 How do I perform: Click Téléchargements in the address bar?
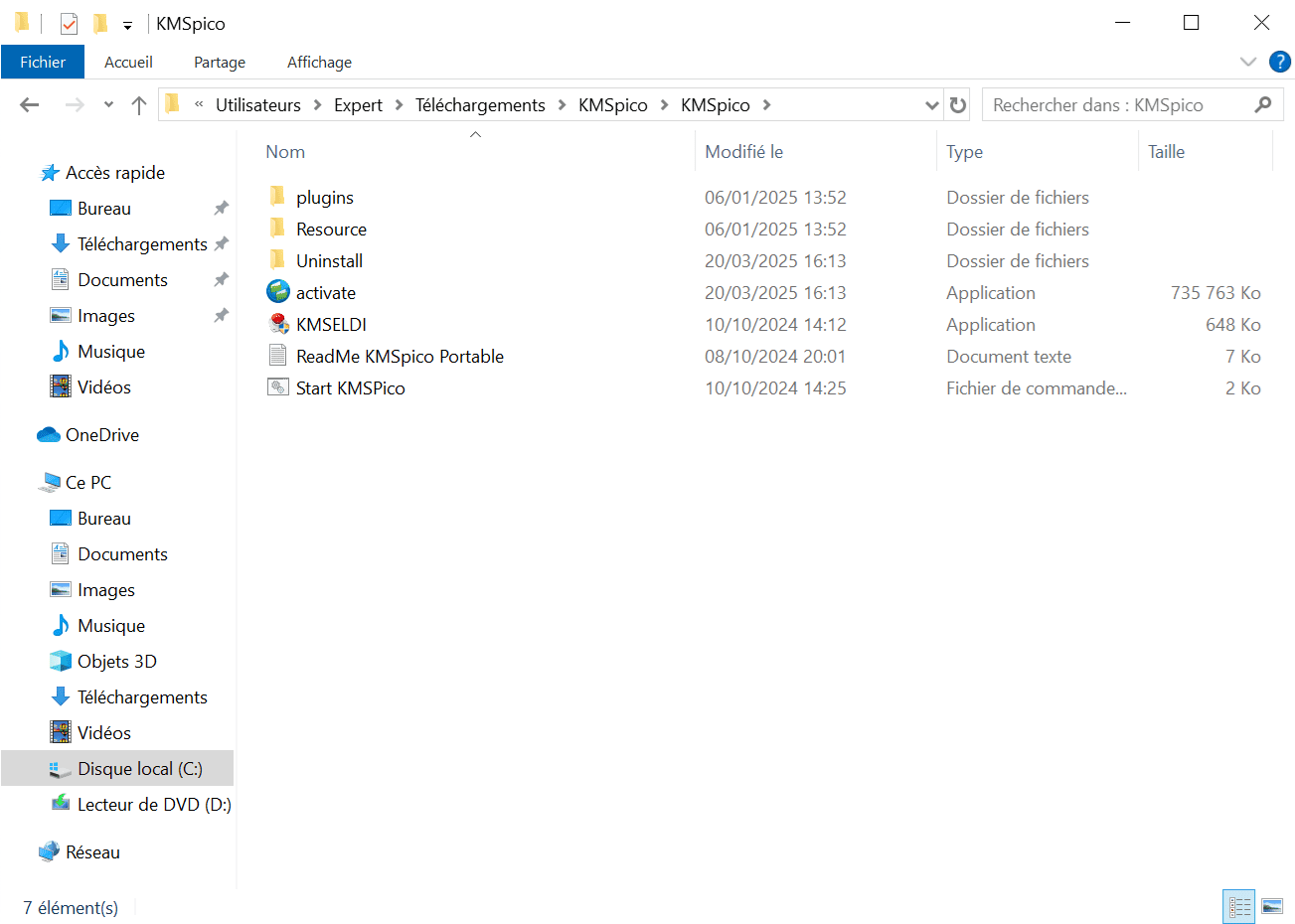click(480, 105)
